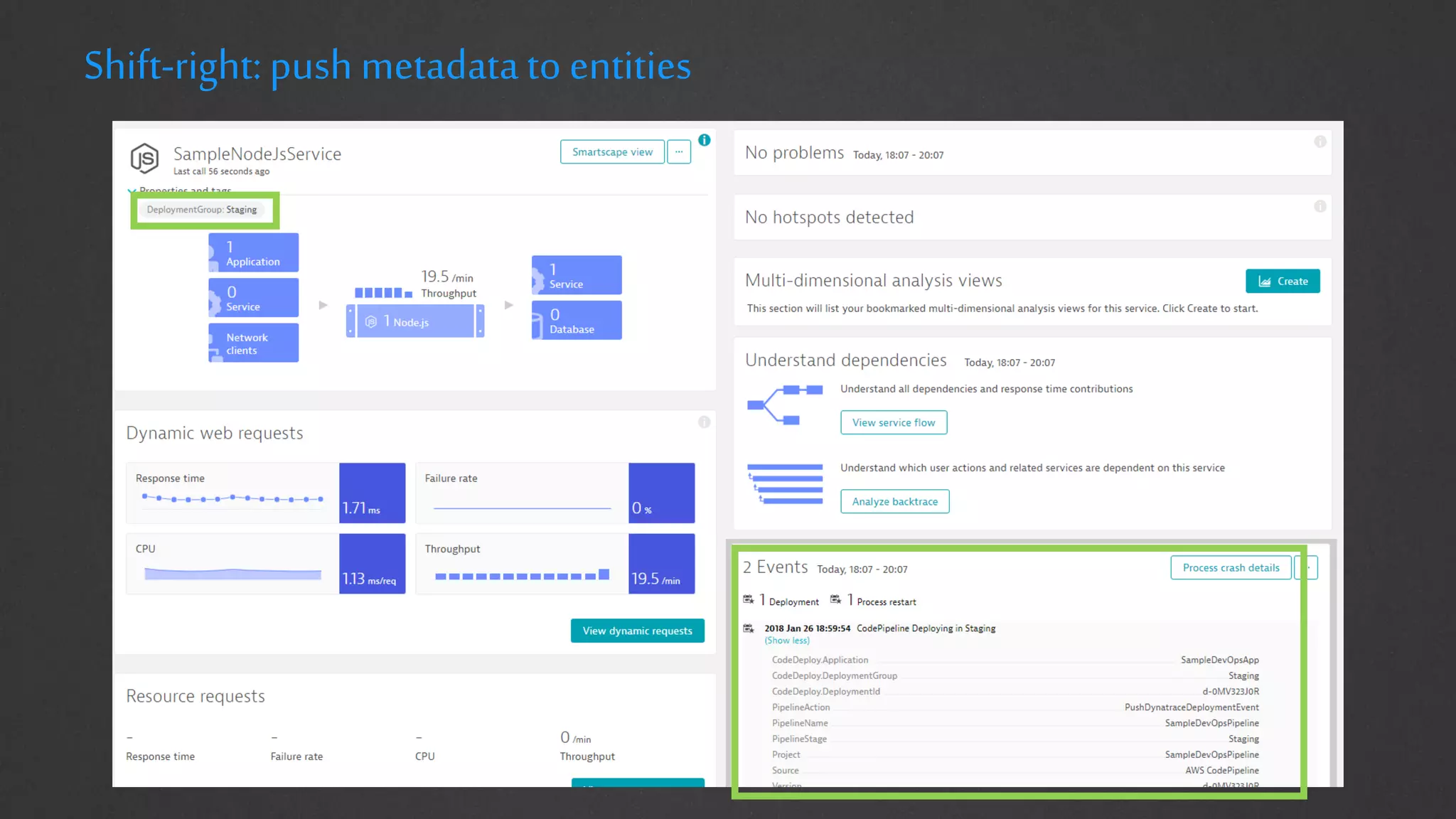Open the Failure rate chart tile
The image size is (1456, 819).
[x=555, y=493]
